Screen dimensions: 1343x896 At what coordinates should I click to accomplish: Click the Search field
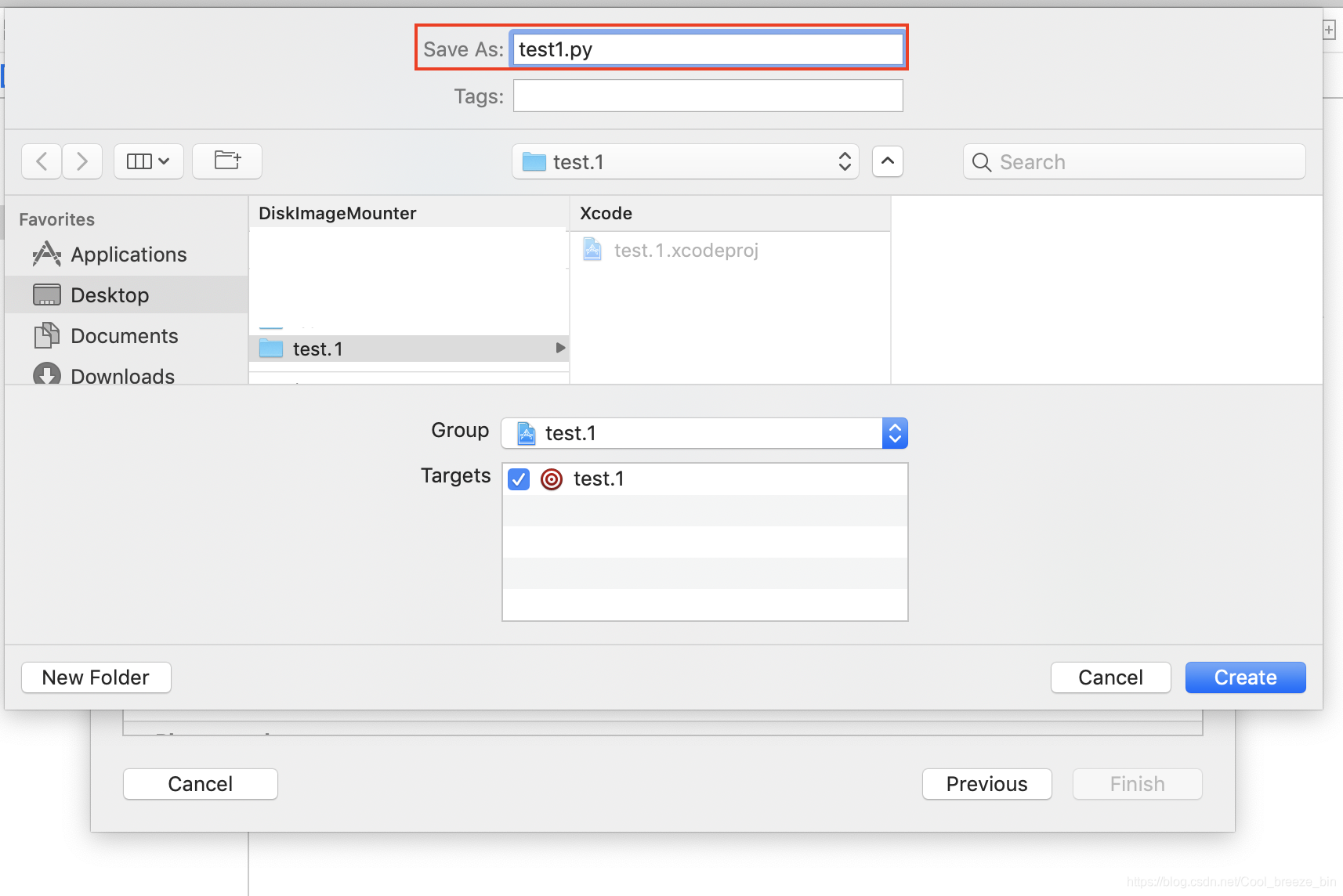point(1135,161)
